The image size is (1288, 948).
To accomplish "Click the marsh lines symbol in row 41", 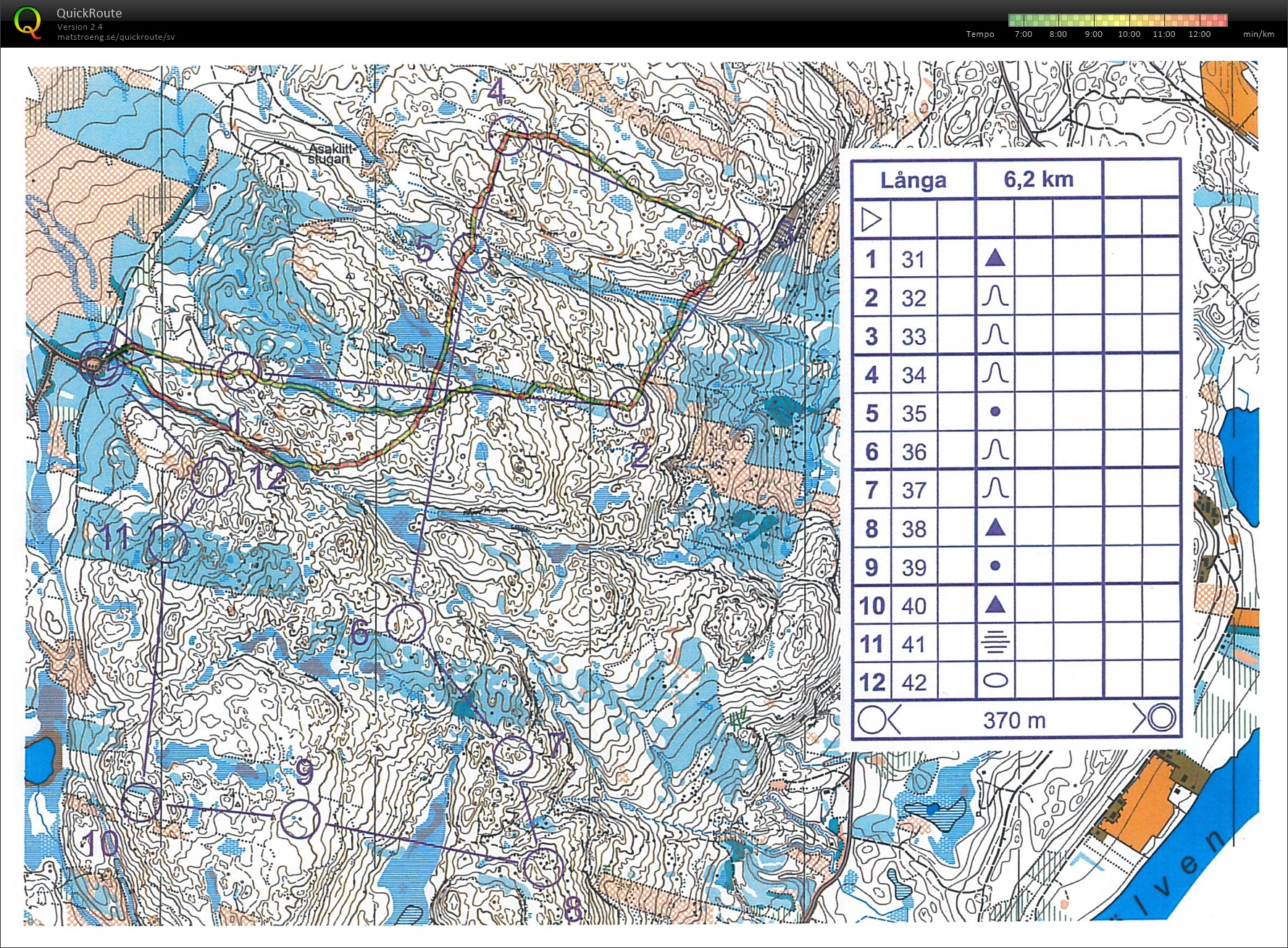I will tap(995, 642).
